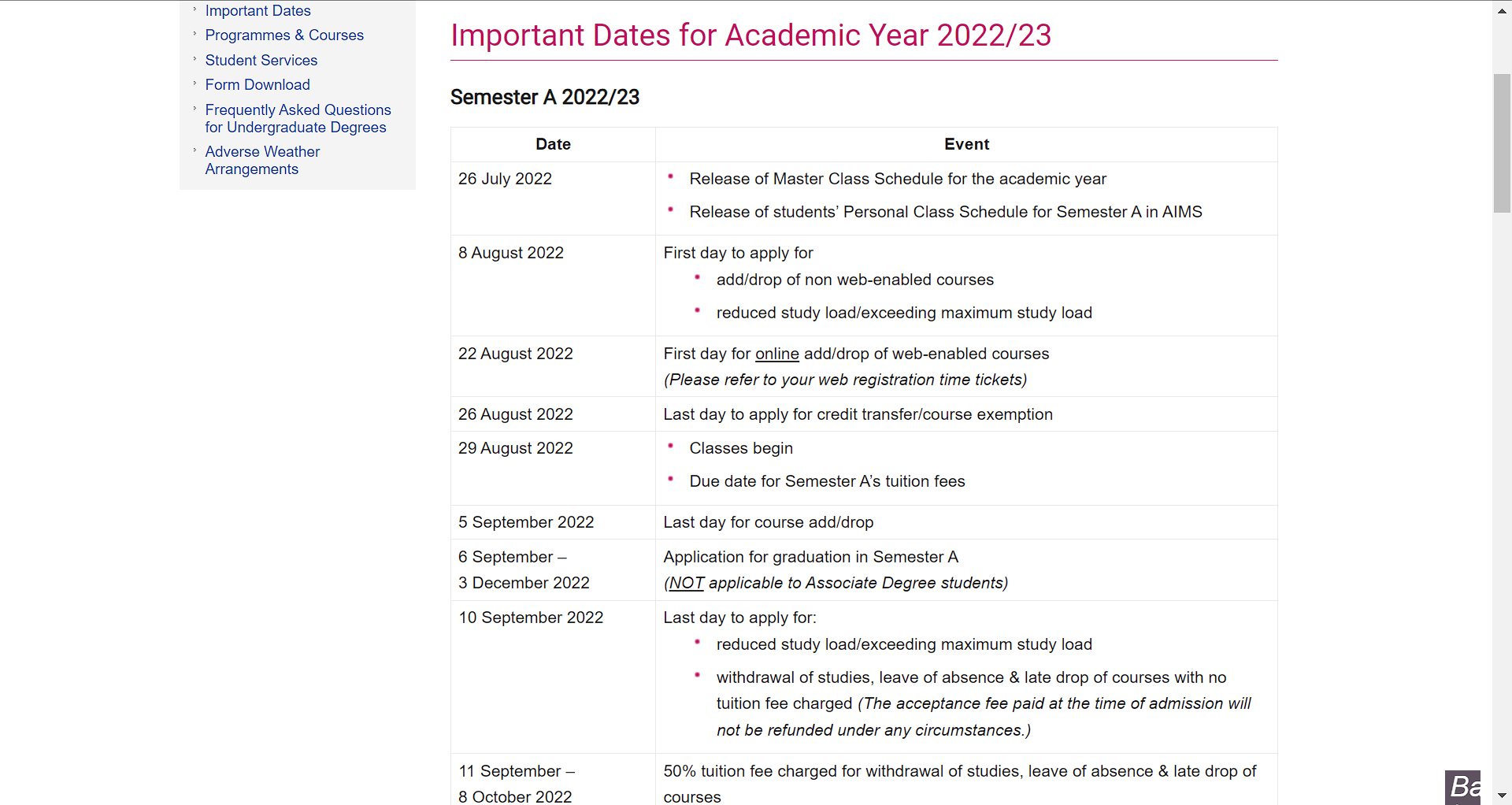1512x805 pixels.
Task: Click the scrollbar up arrow
Action: pyautogui.click(x=1502, y=11)
